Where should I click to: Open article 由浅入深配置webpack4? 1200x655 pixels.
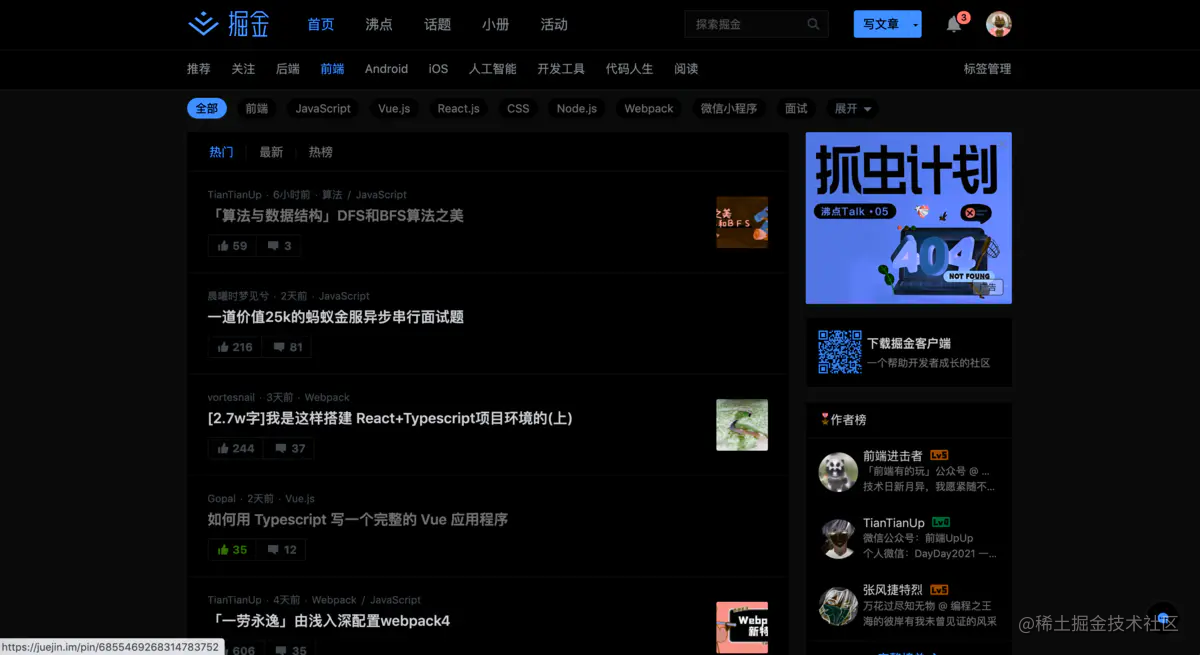coord(329,621)
